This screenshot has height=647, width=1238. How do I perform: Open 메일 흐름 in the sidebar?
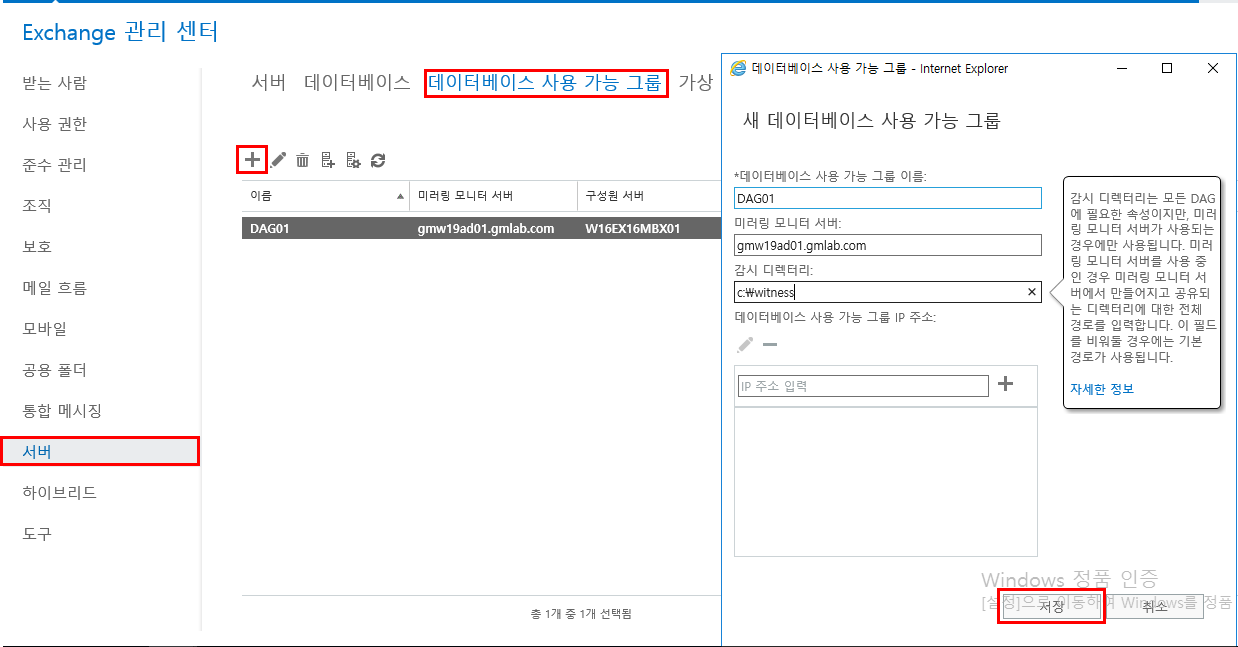[54, 288]
